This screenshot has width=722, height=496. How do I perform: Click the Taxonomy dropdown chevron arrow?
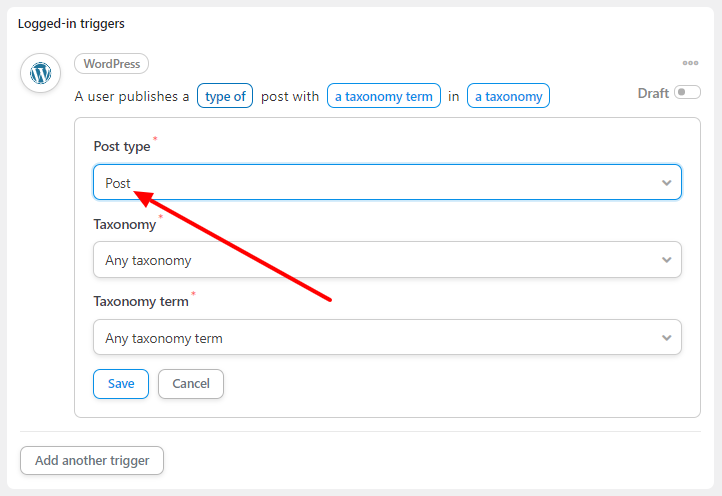[x=666, y=260]
